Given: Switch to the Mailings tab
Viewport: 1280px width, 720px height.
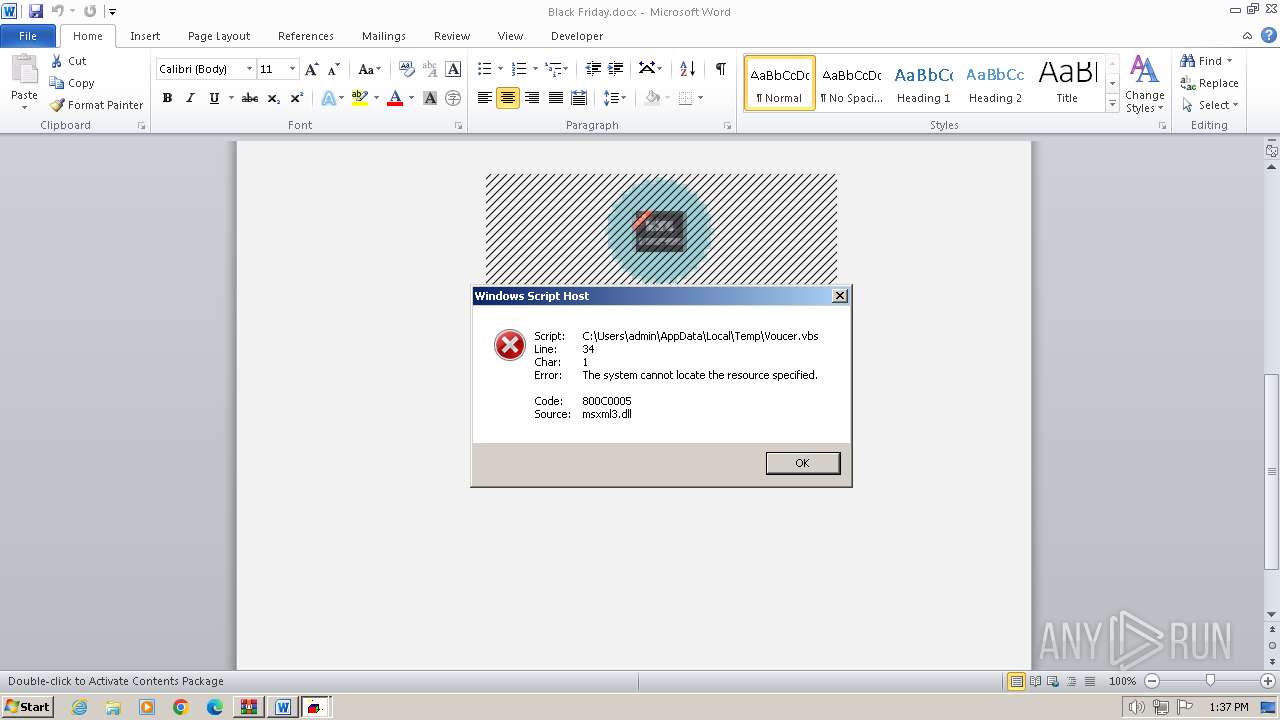Looking at the screenshot, I should 384,36.
